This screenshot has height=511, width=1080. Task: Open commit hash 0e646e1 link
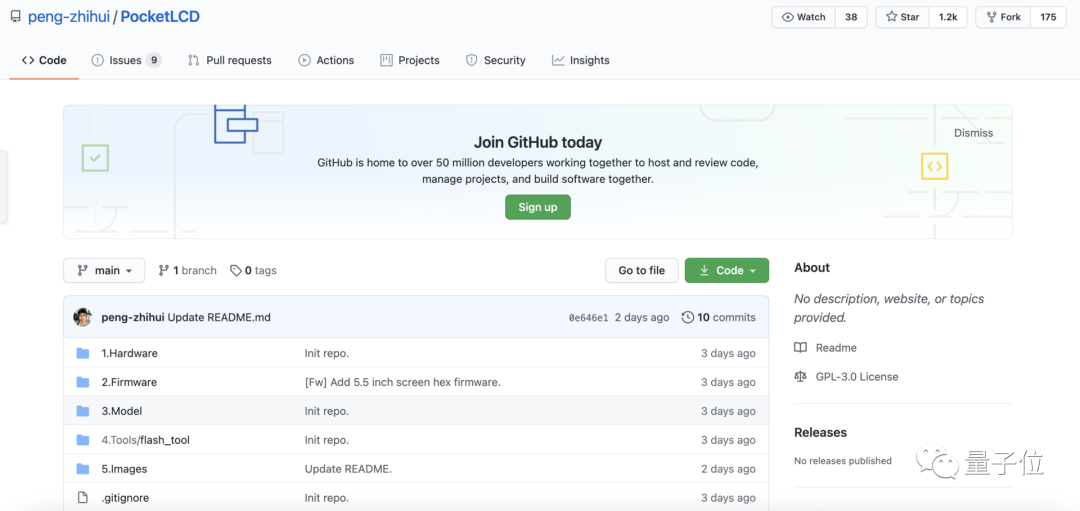click(x=588, y=318)
